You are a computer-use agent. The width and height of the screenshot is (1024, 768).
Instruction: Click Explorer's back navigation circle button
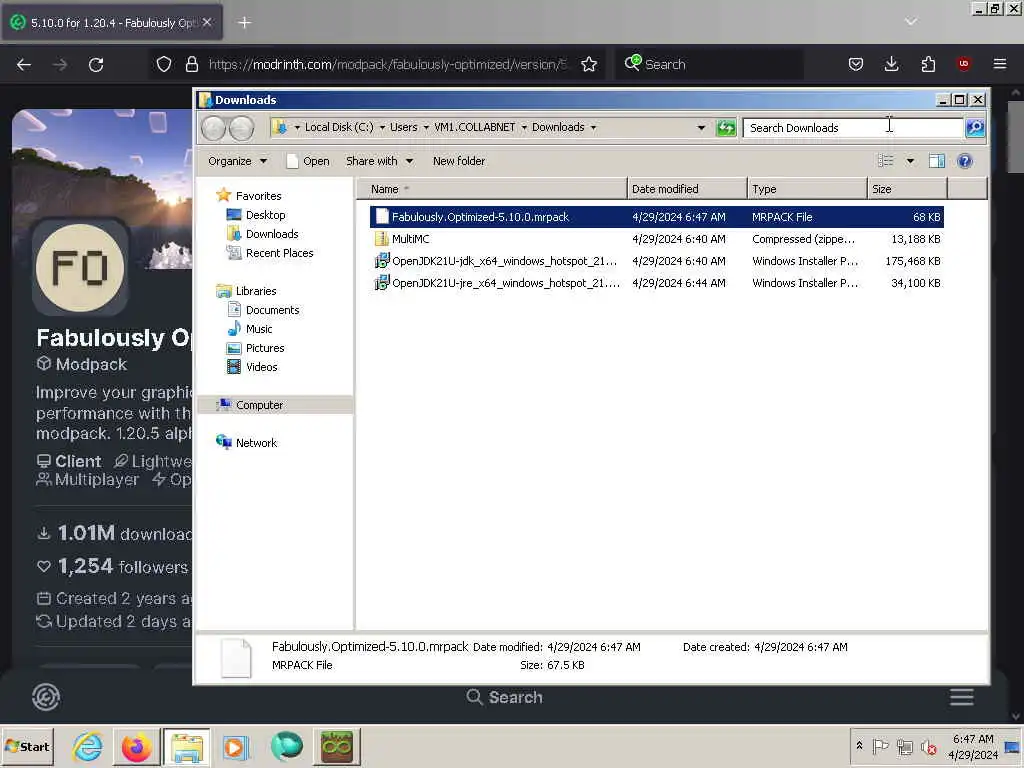coord(214,128)
